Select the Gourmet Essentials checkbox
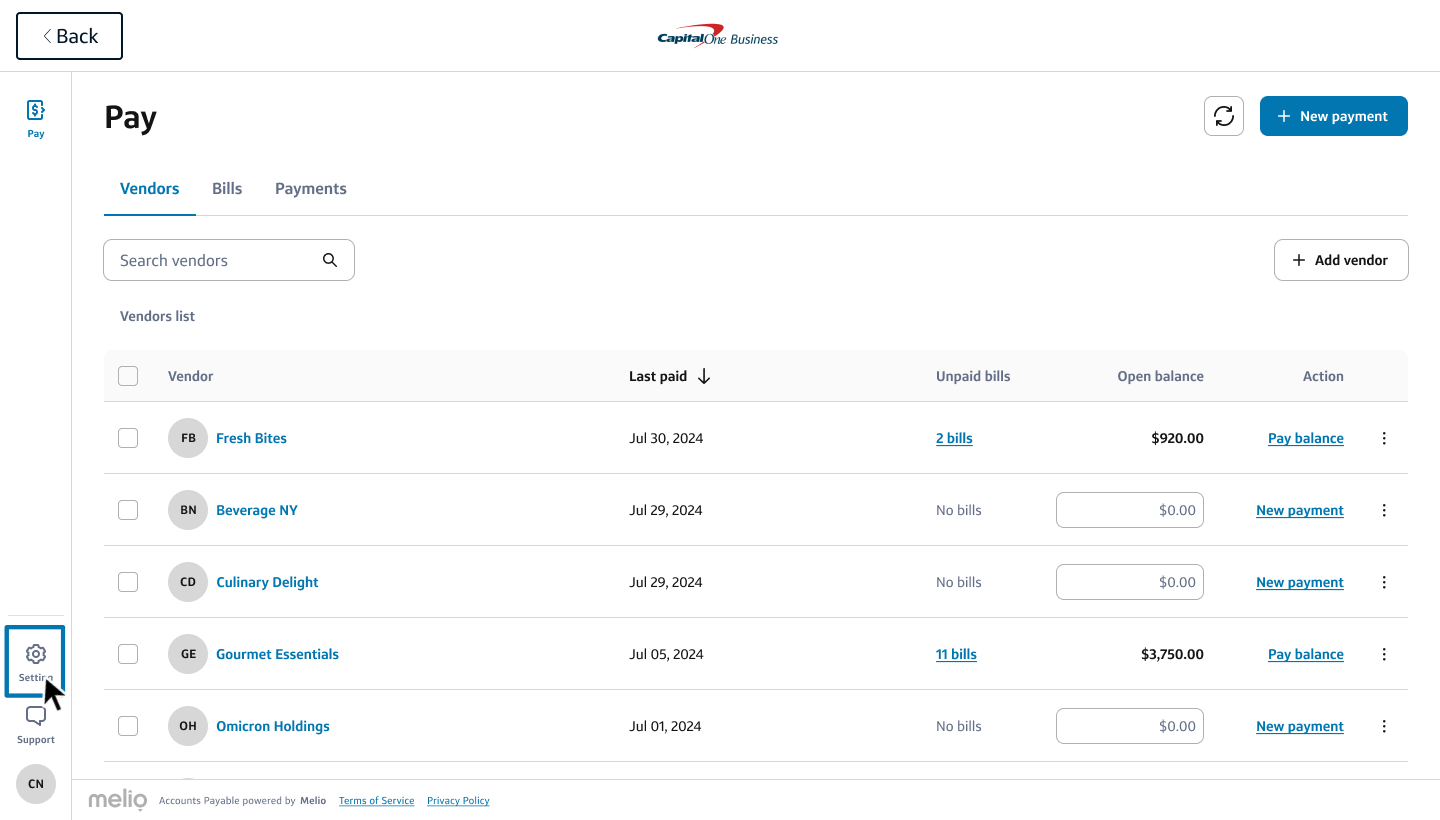The image size is (1440, 820). [x=128, y=654]
